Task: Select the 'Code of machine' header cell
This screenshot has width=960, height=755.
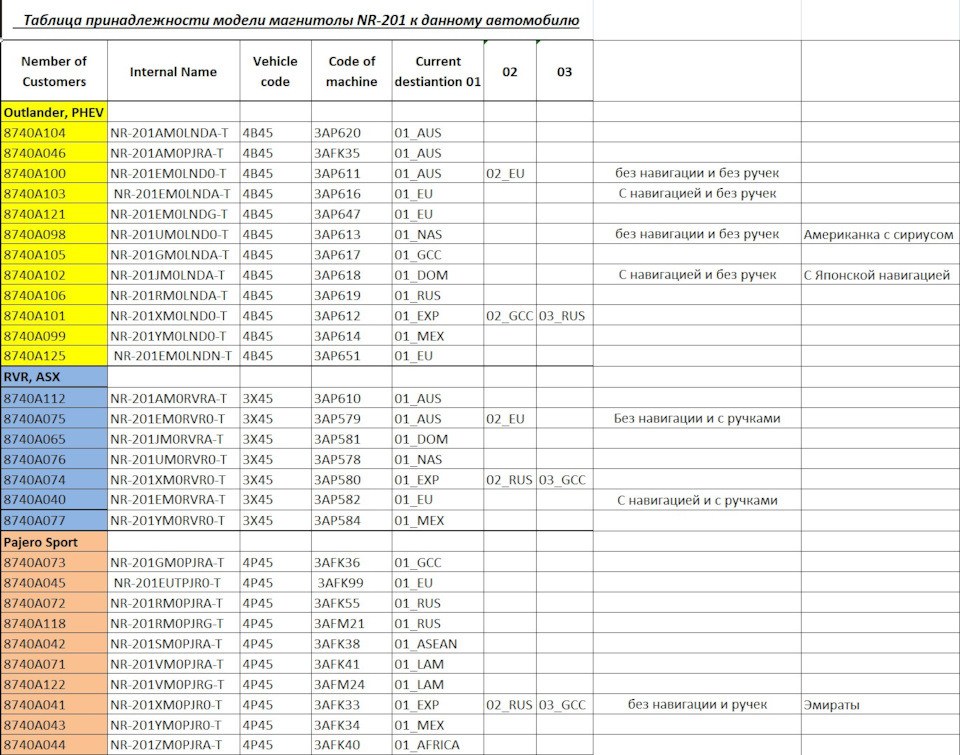Action: pos(351,71)
